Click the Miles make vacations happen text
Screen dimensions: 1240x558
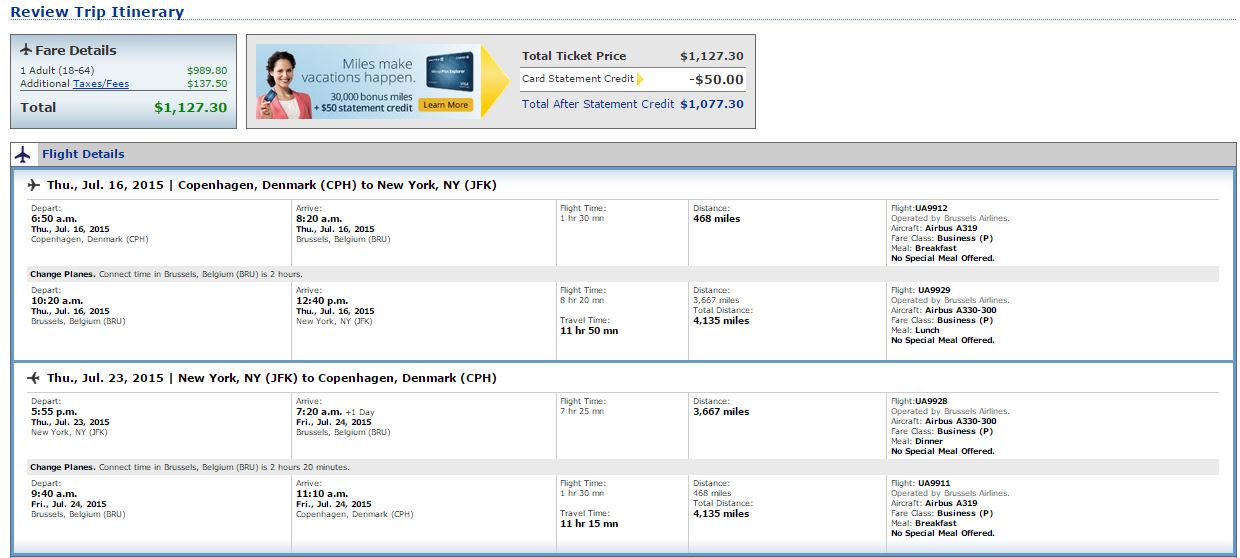(371, 71)
